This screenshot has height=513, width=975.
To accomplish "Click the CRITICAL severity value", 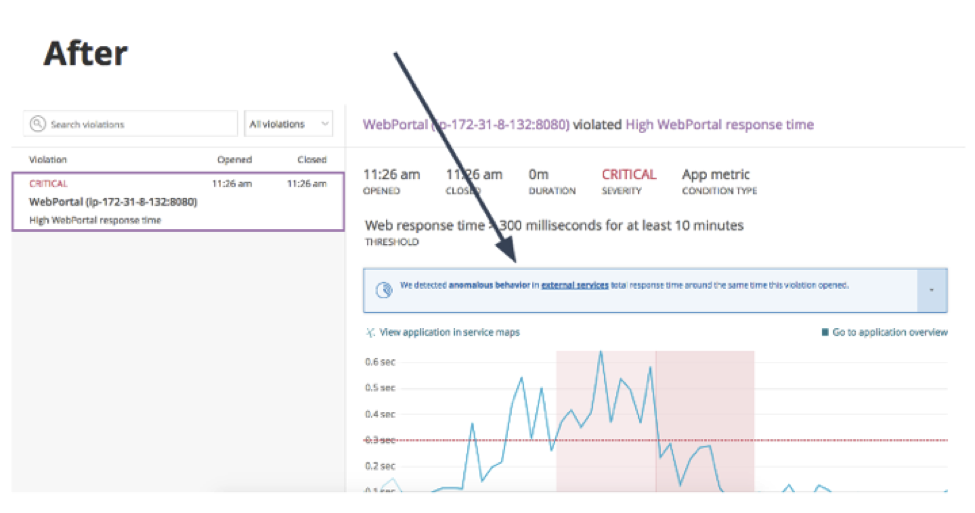I will [x=629, y=175].
